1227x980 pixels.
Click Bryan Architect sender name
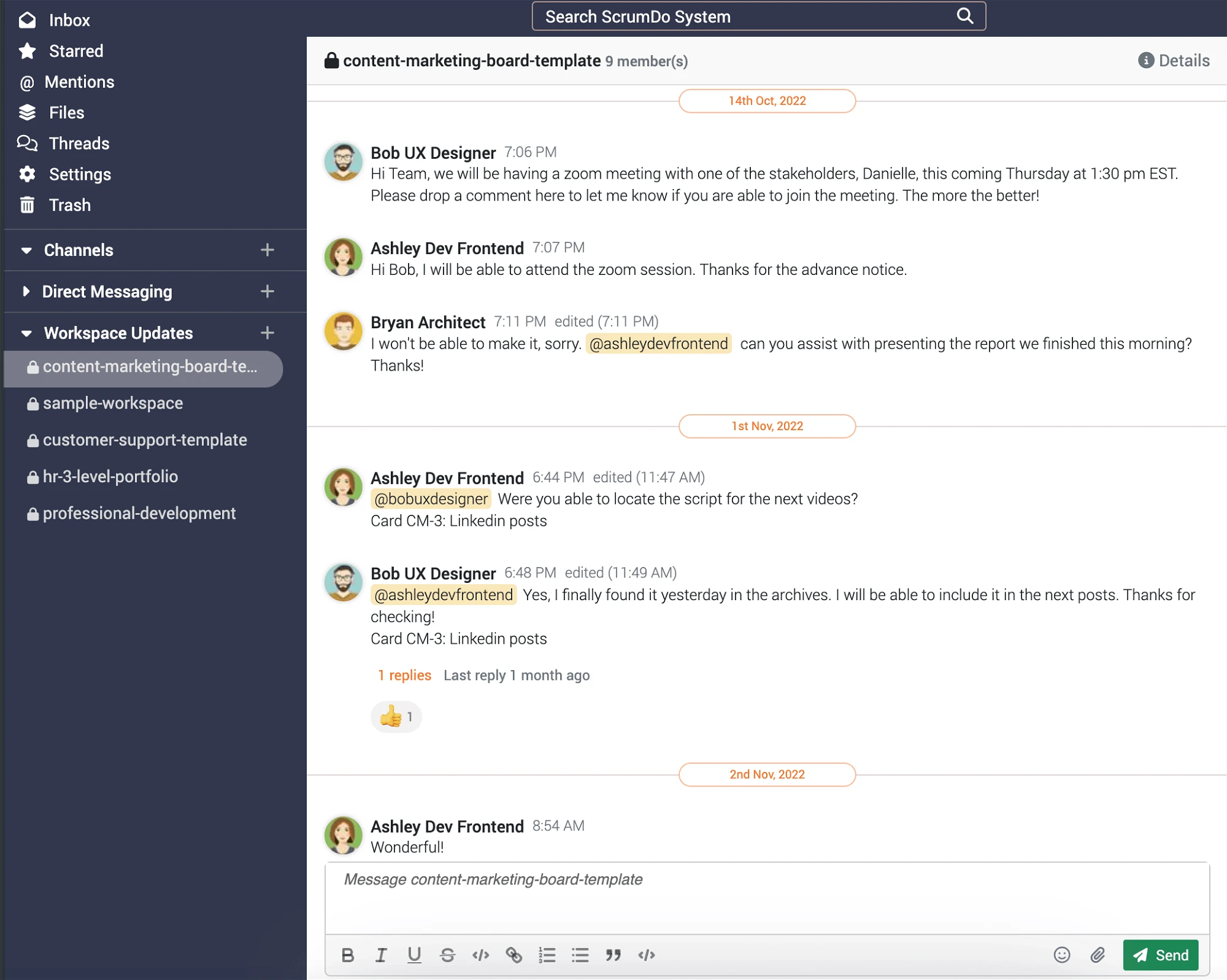coord(428,322)
